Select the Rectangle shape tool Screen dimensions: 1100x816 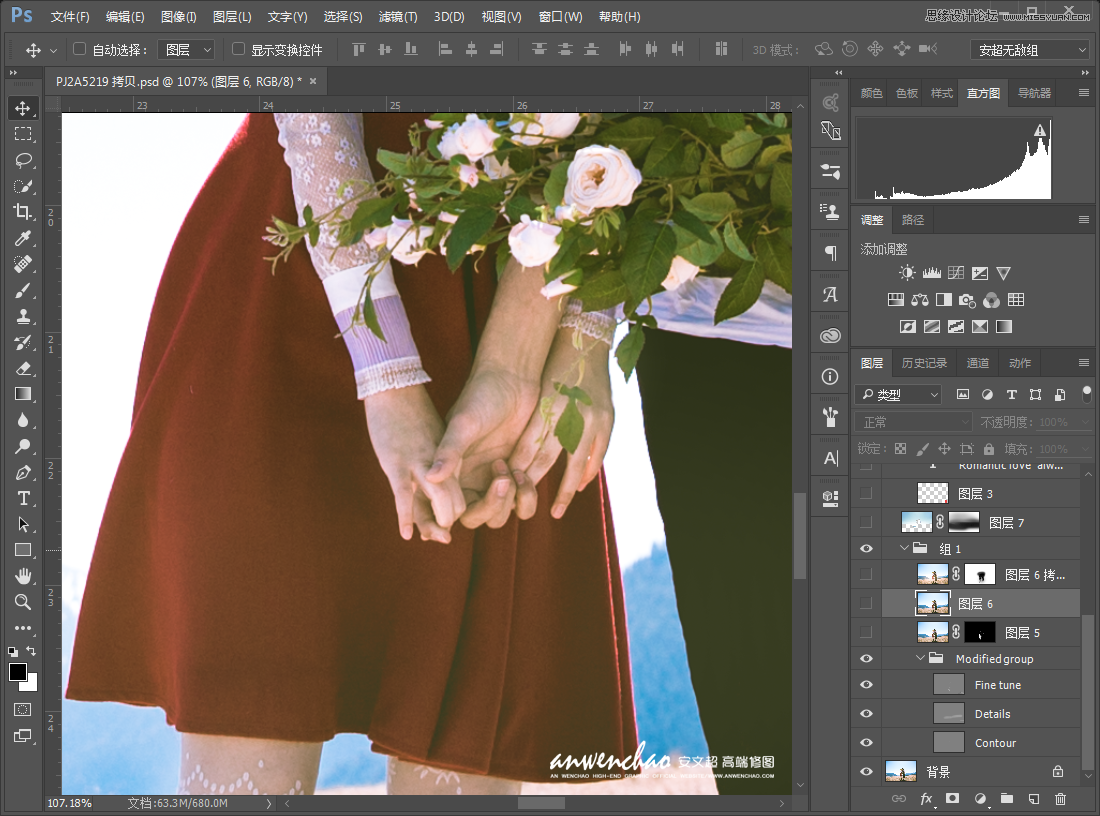(22, 550)
